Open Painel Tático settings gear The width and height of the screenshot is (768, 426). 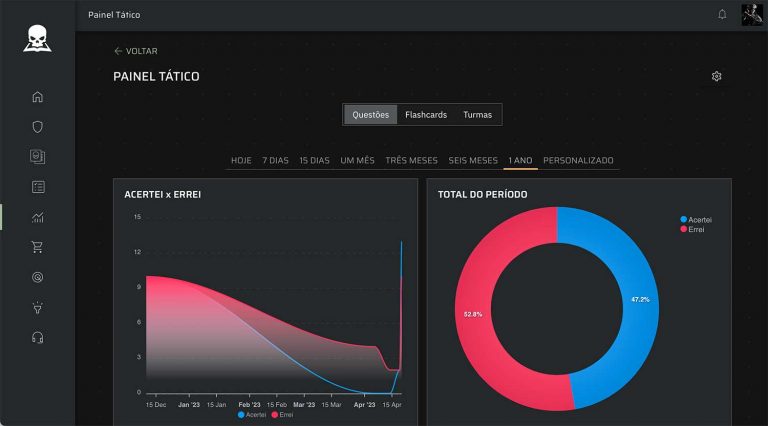[x=716, y=77]
